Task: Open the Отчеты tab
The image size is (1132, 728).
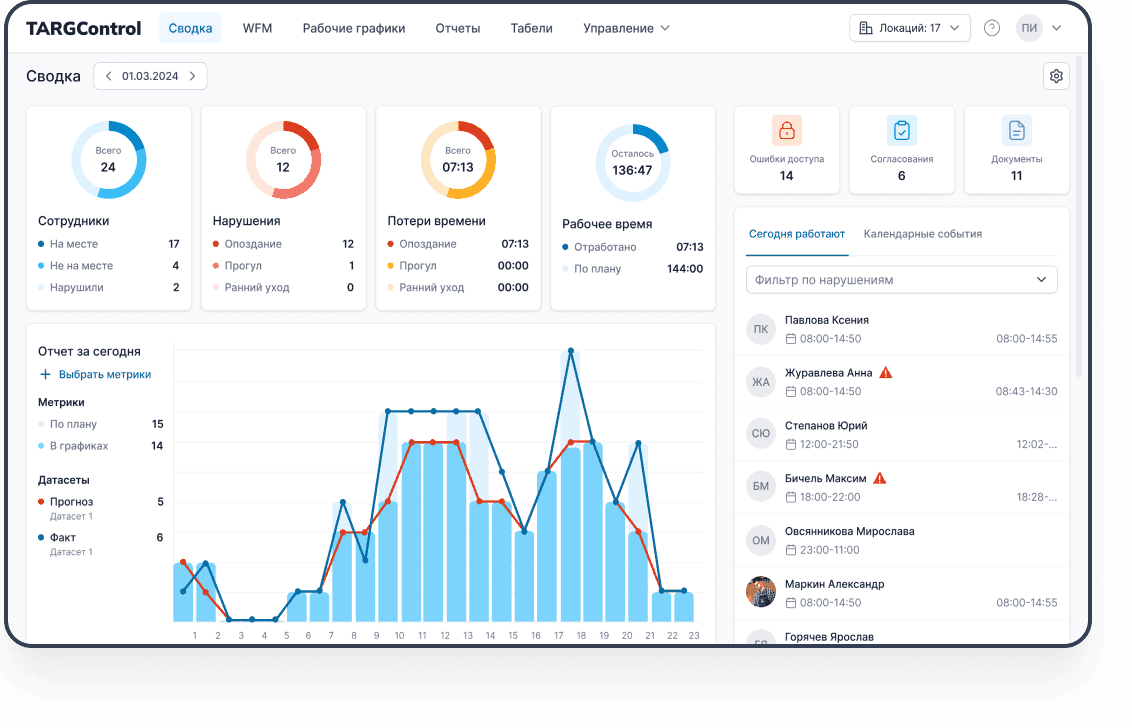Action: pos(458,28)
